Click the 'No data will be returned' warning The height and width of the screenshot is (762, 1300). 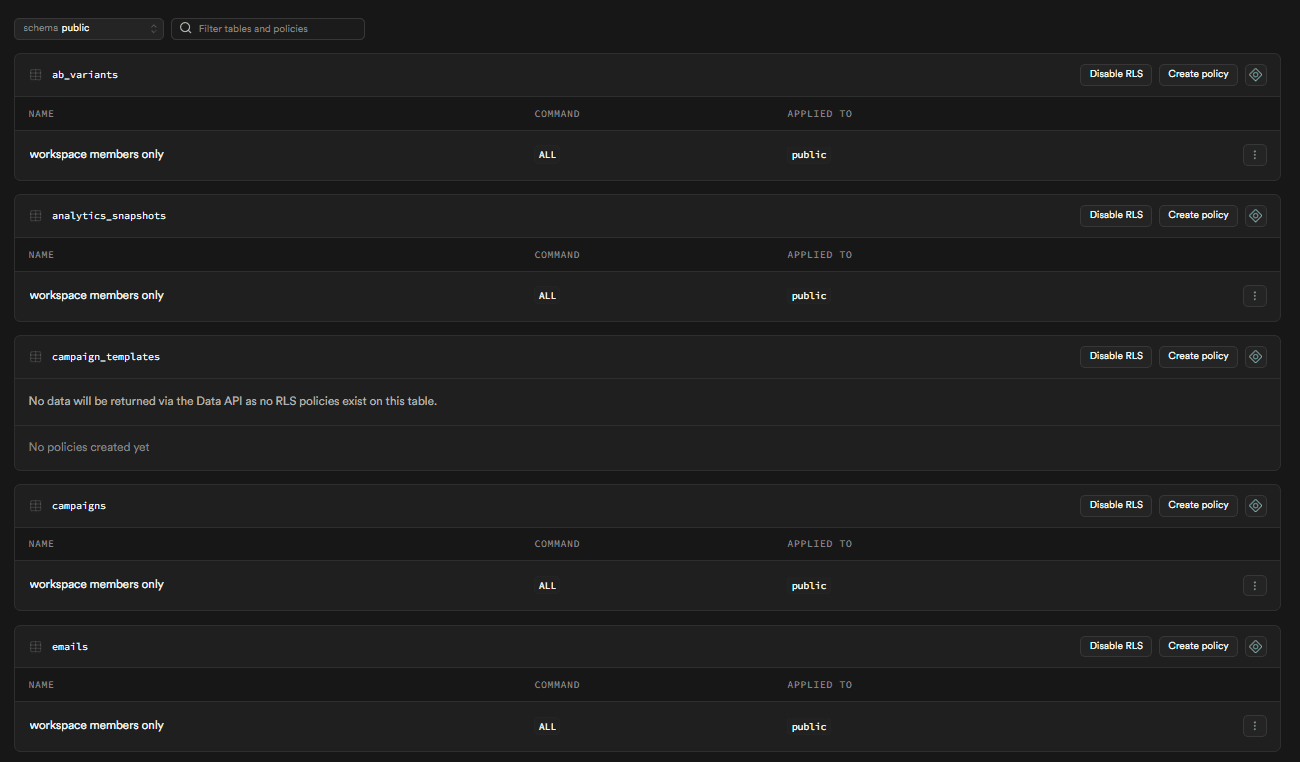click(233, 401)
